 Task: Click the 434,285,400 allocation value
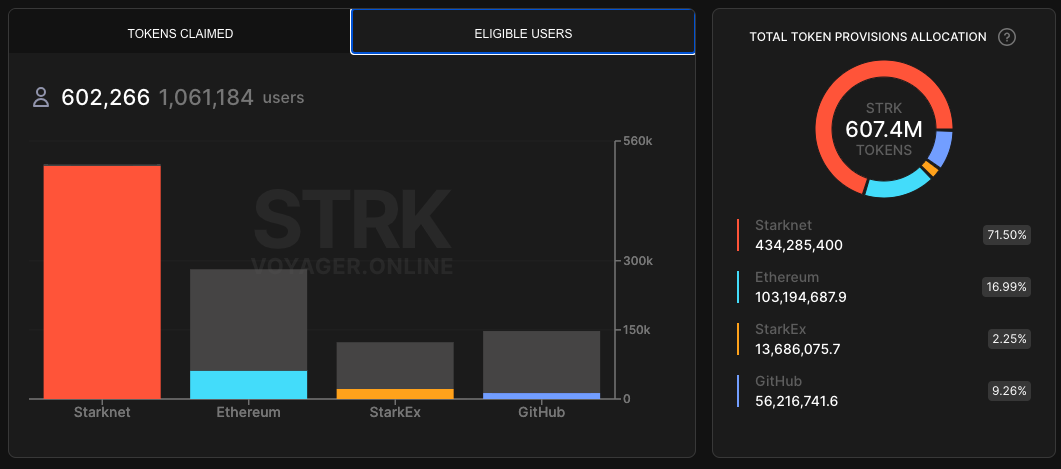799,245
